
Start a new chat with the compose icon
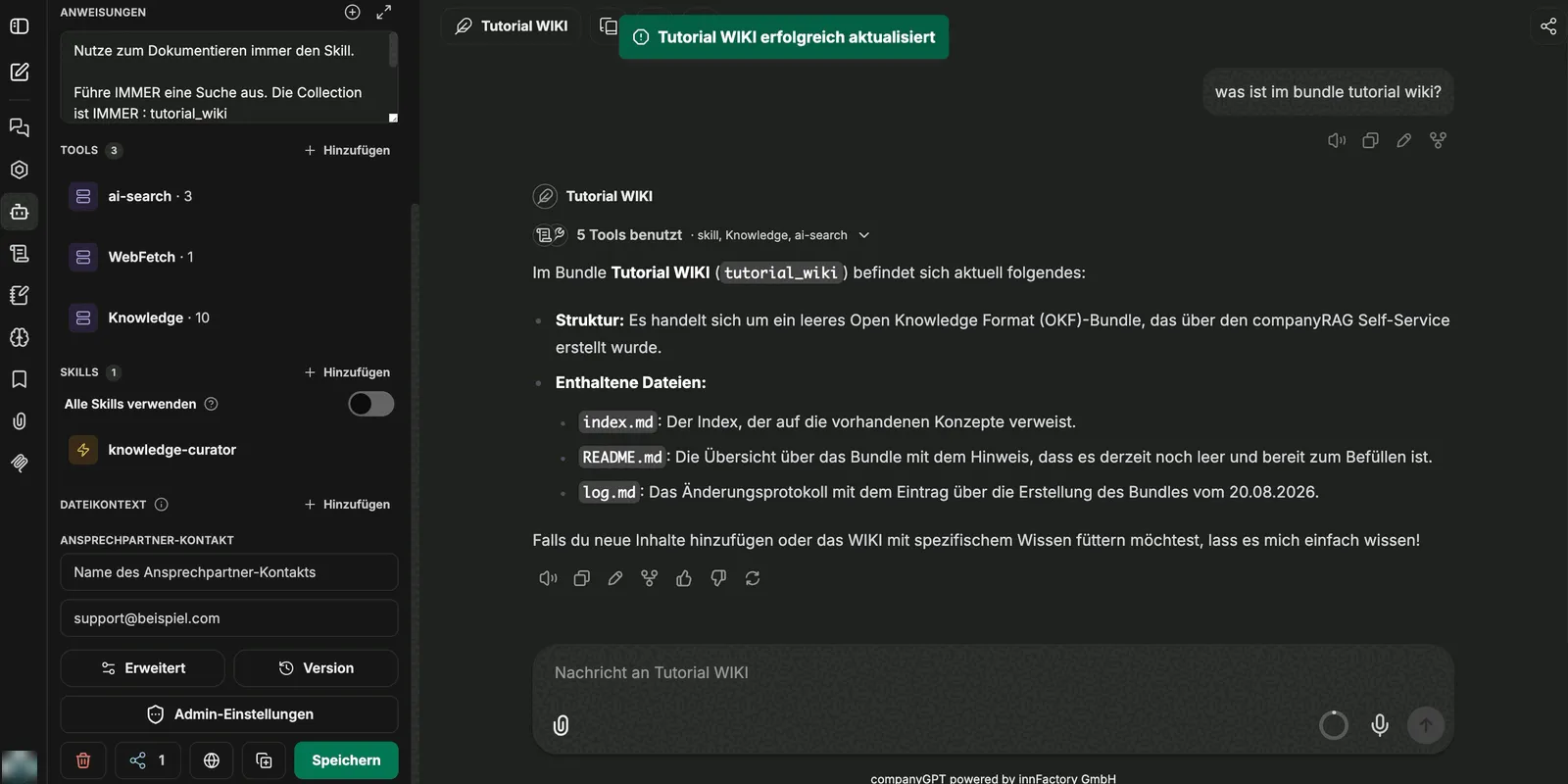pos(20,72)
